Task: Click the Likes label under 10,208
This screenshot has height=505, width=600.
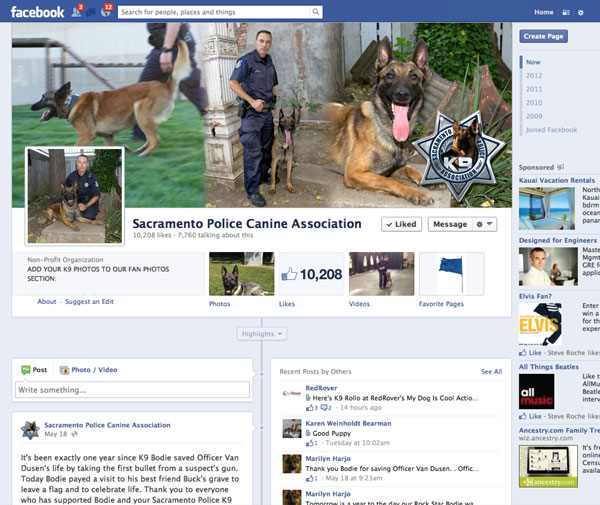Action: pos(287,304)
